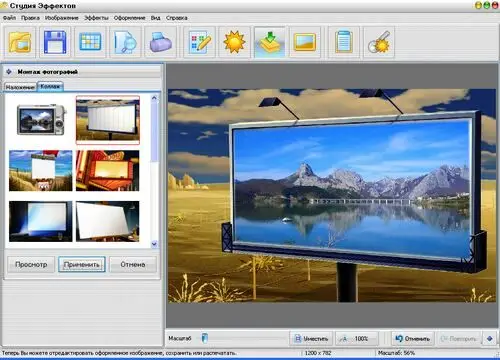Click the thumbnail list down arrow
500x360 pixels.
click(x=154, y=244)
